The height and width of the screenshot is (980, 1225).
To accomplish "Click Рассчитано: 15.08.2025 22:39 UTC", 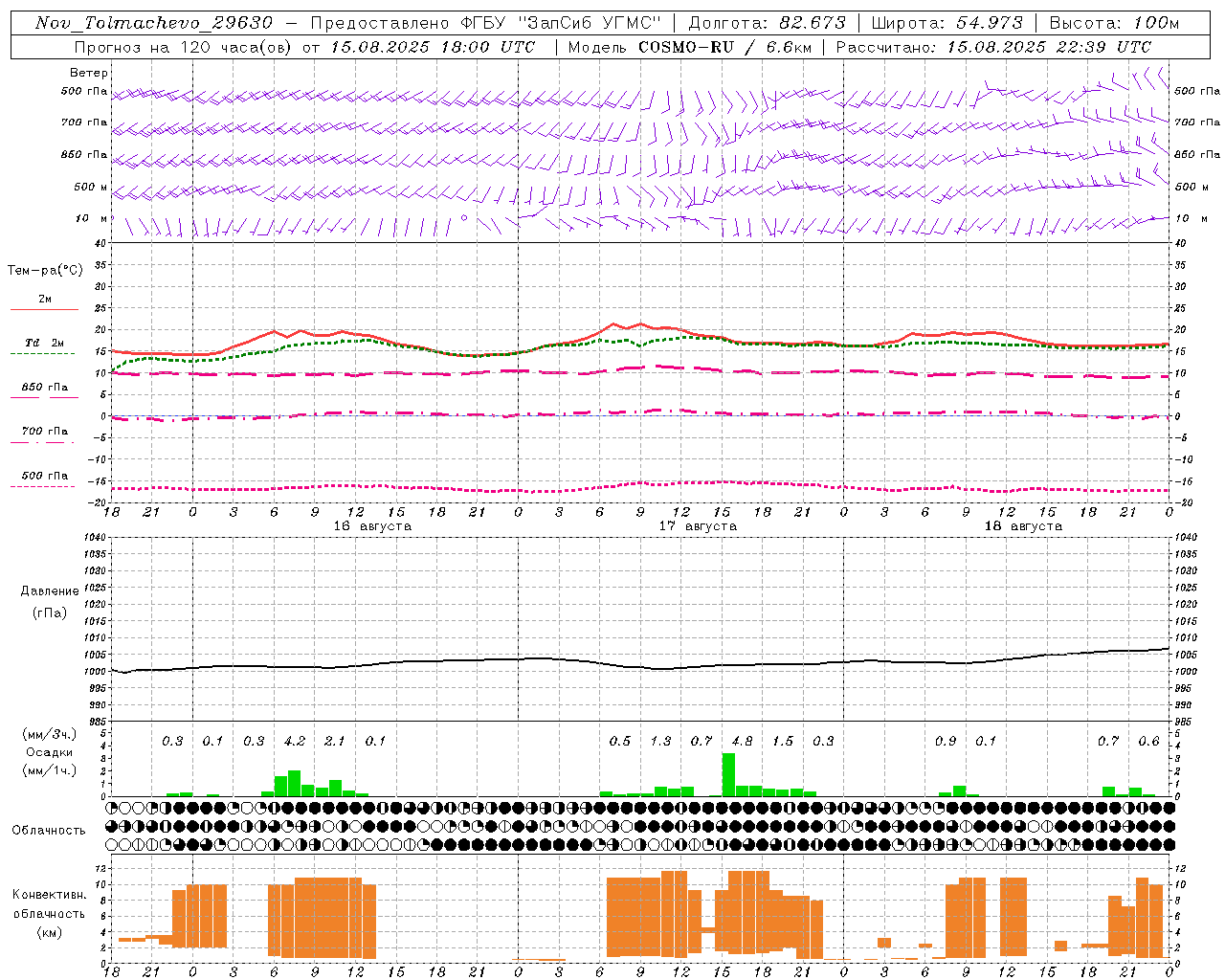I will [x=993, y=47].
